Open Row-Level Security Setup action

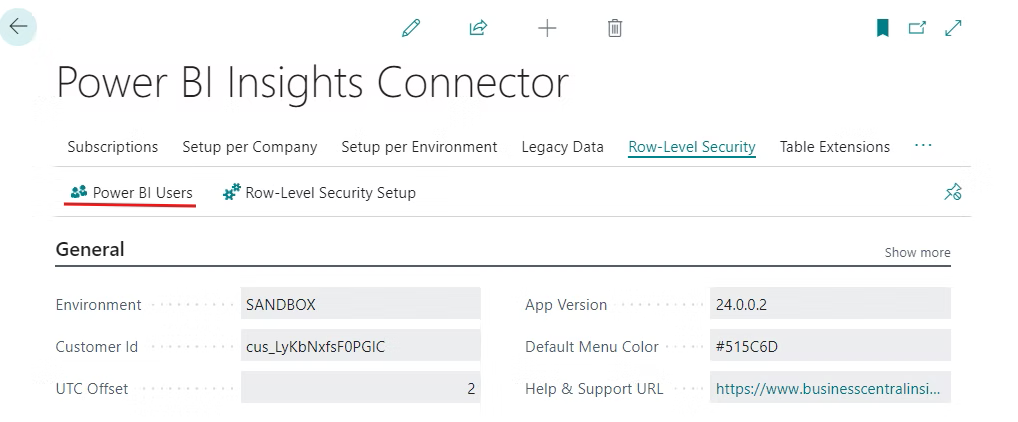click(x=319, y=192)
